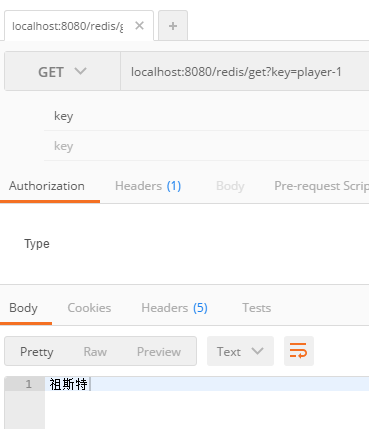The image size is (369, 429).
Task: Click the GET dropdown chevron arrow
Action: pyautogui.click(x=80, y=71)
